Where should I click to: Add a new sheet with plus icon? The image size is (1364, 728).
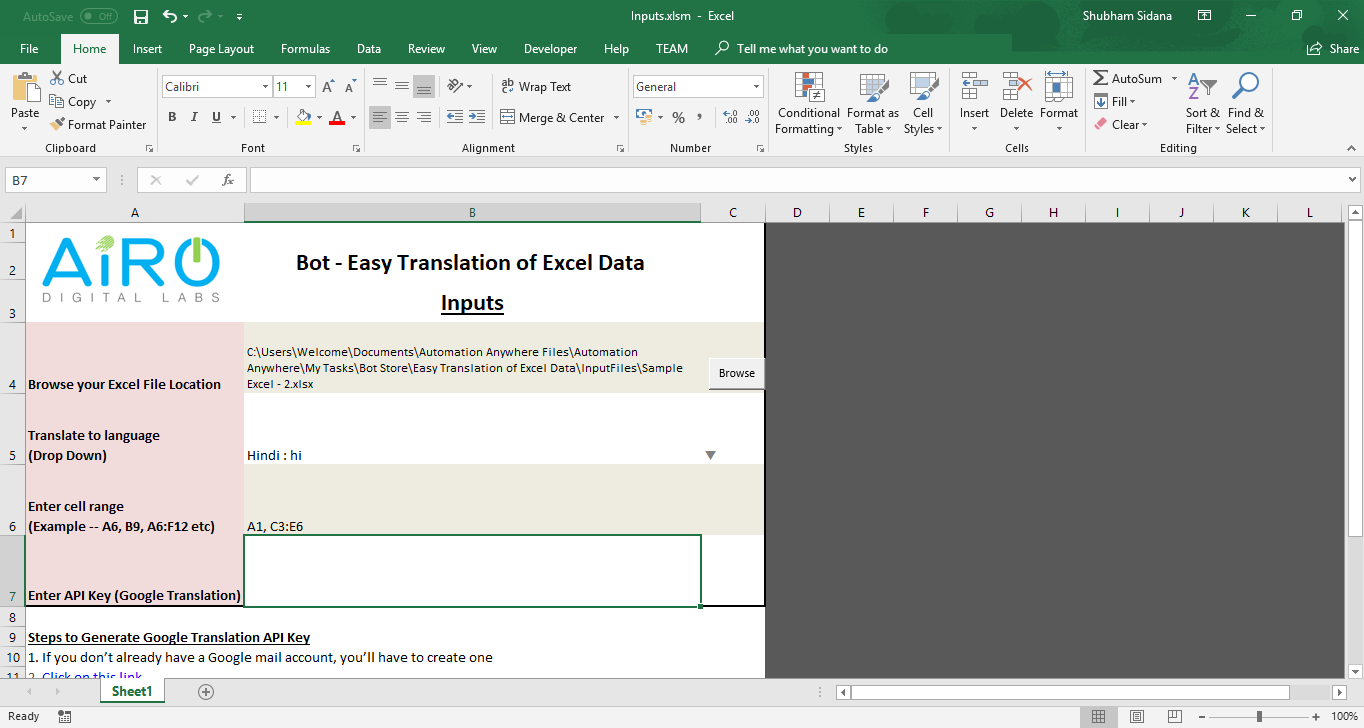pyautogui.click(x=206, y=691)
